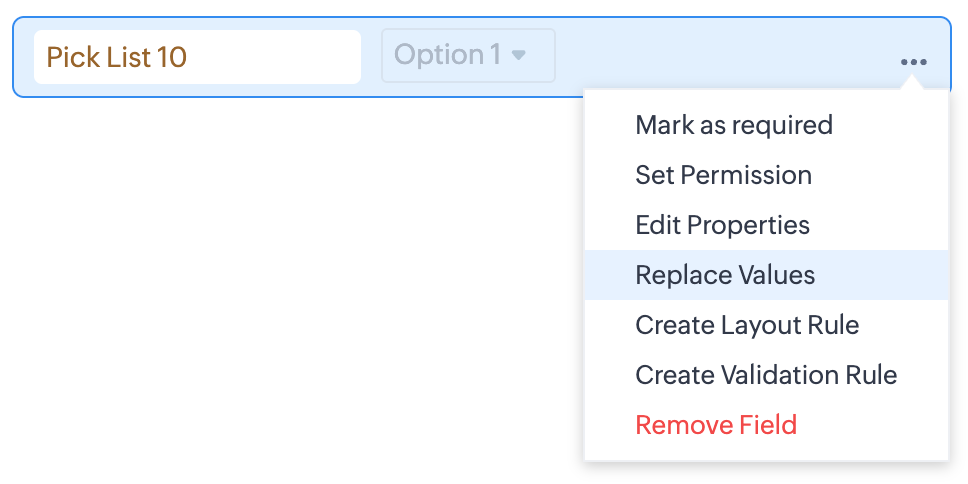Click the Pick List 10 name field
The image size is (968, 484).
click(x=197, y=57)
